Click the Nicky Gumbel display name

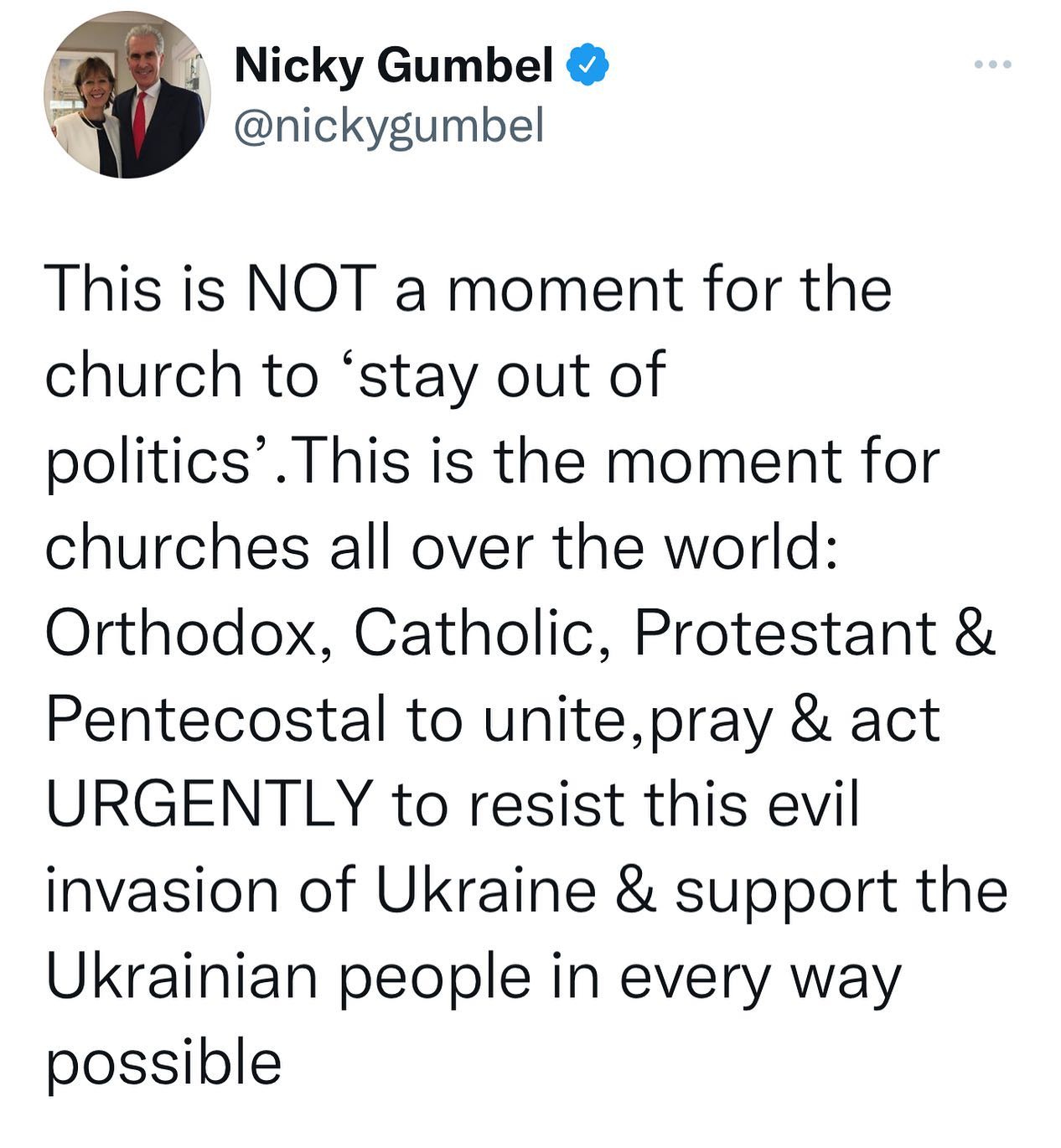coord(394,65)
